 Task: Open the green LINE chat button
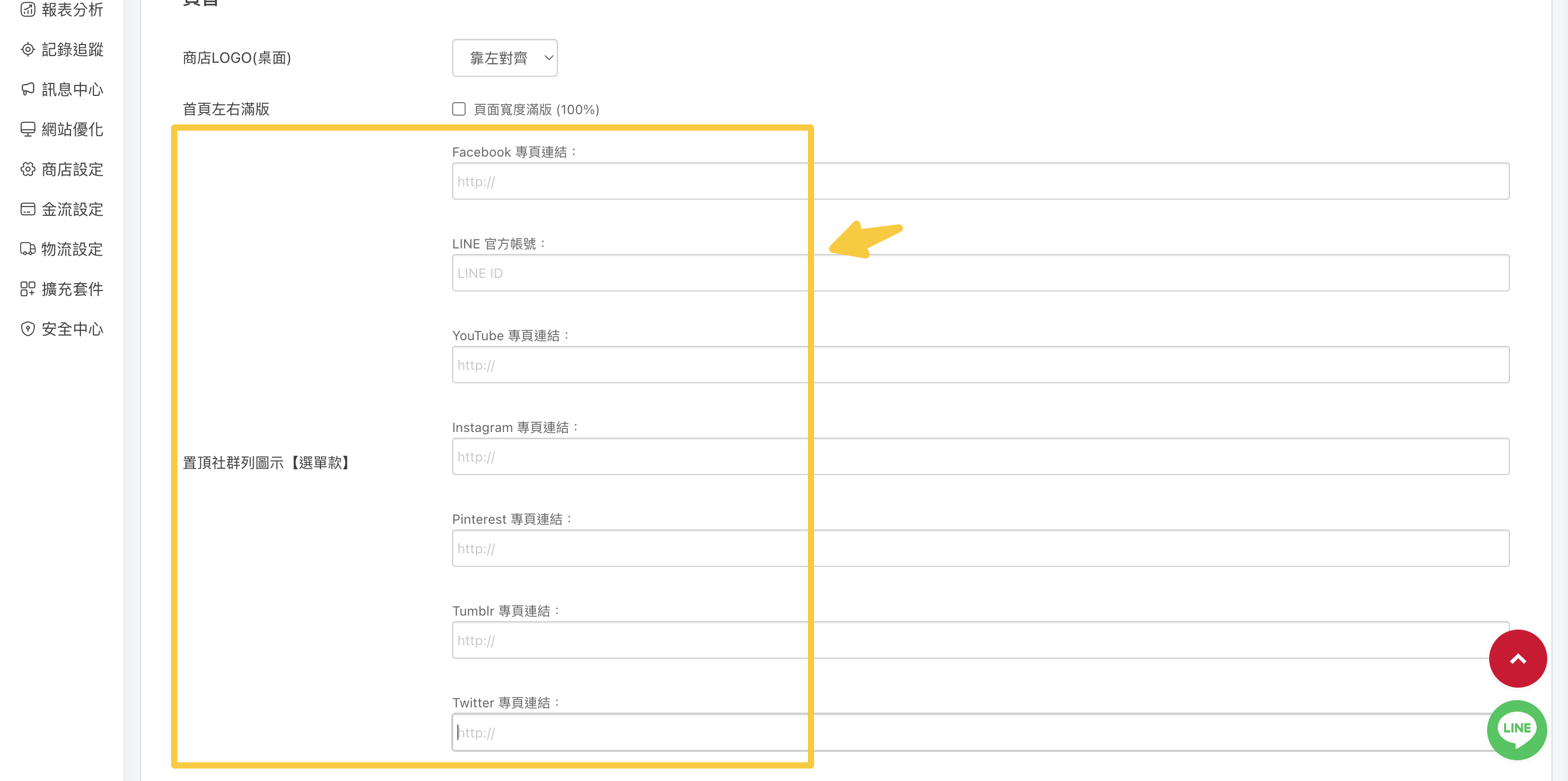pyautogui.click(x=1516, y=729)
